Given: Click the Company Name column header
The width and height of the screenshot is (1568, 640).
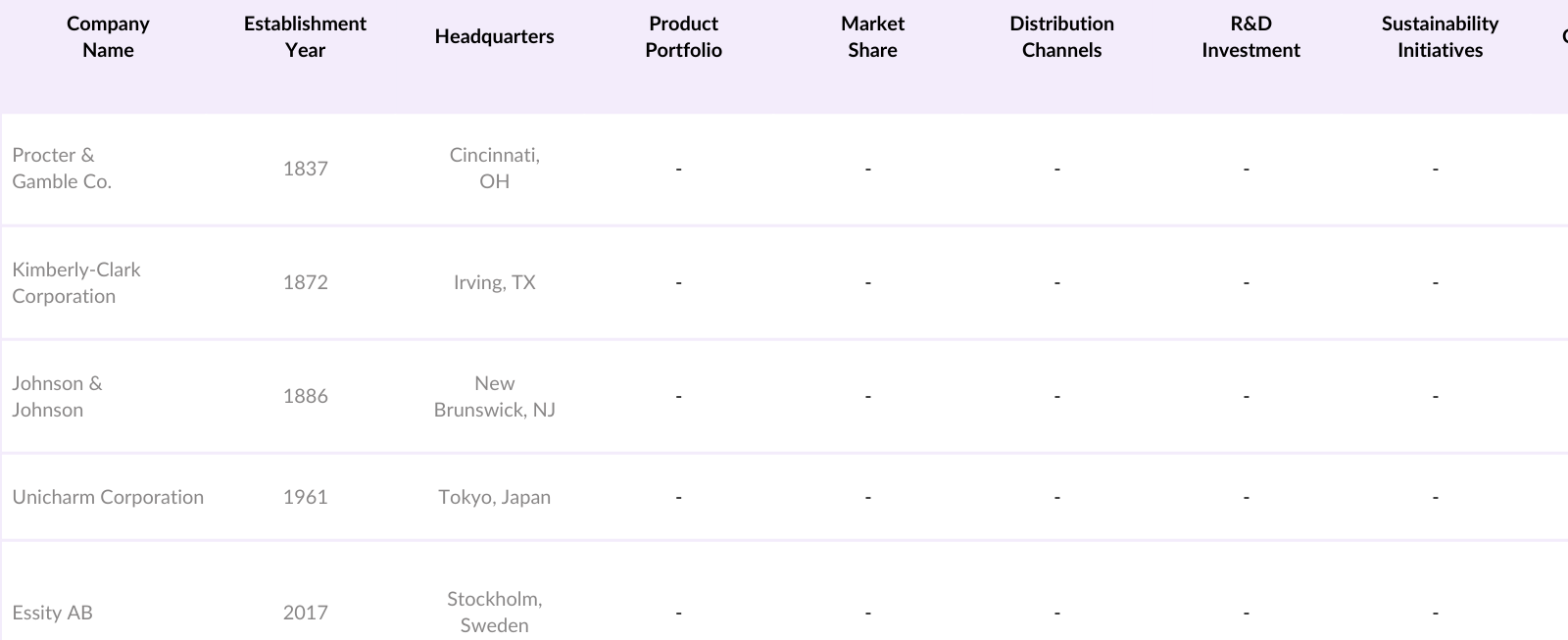Looking at the screenshot, I should coord(108,37).
